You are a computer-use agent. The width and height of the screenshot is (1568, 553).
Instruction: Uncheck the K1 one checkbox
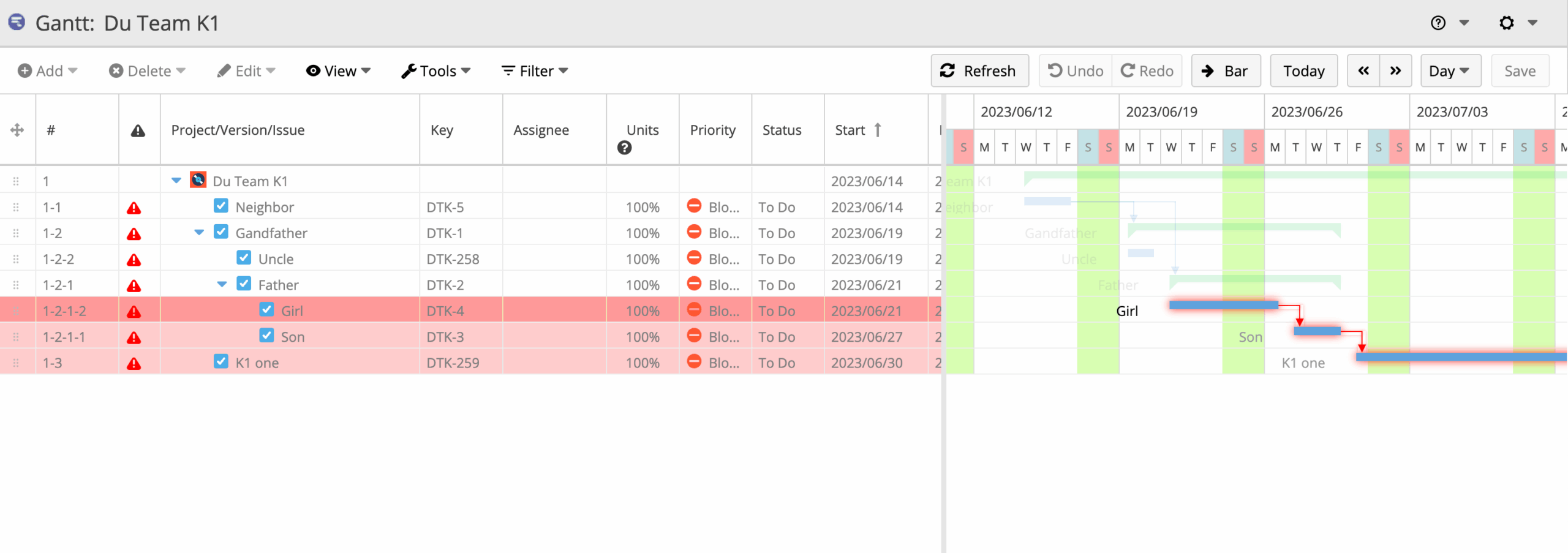(221, 361)
